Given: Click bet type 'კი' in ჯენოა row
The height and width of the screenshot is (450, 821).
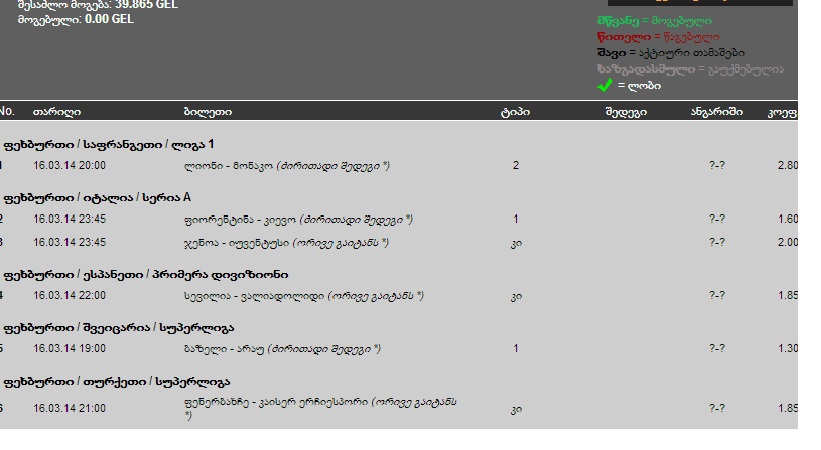Looking at the screenshot, I should 516,243.
